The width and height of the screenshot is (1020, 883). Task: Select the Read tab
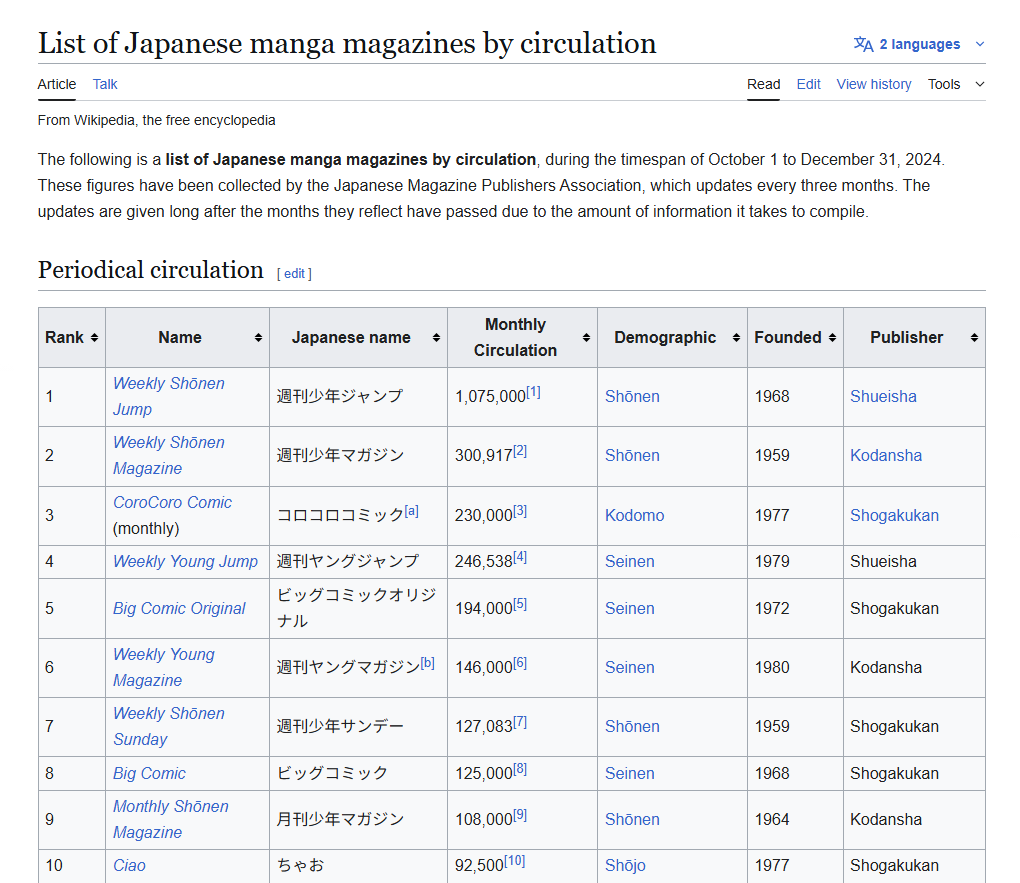[x=763, y=84]
